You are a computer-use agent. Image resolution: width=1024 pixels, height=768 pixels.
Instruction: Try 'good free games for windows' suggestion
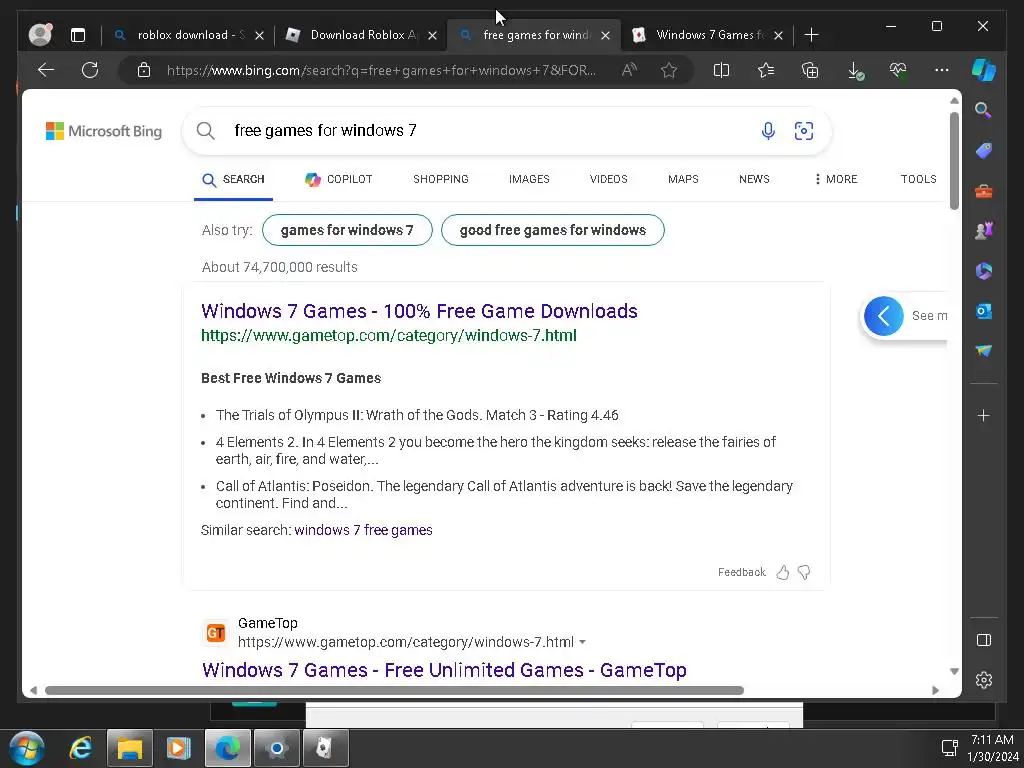coord(552,230)
